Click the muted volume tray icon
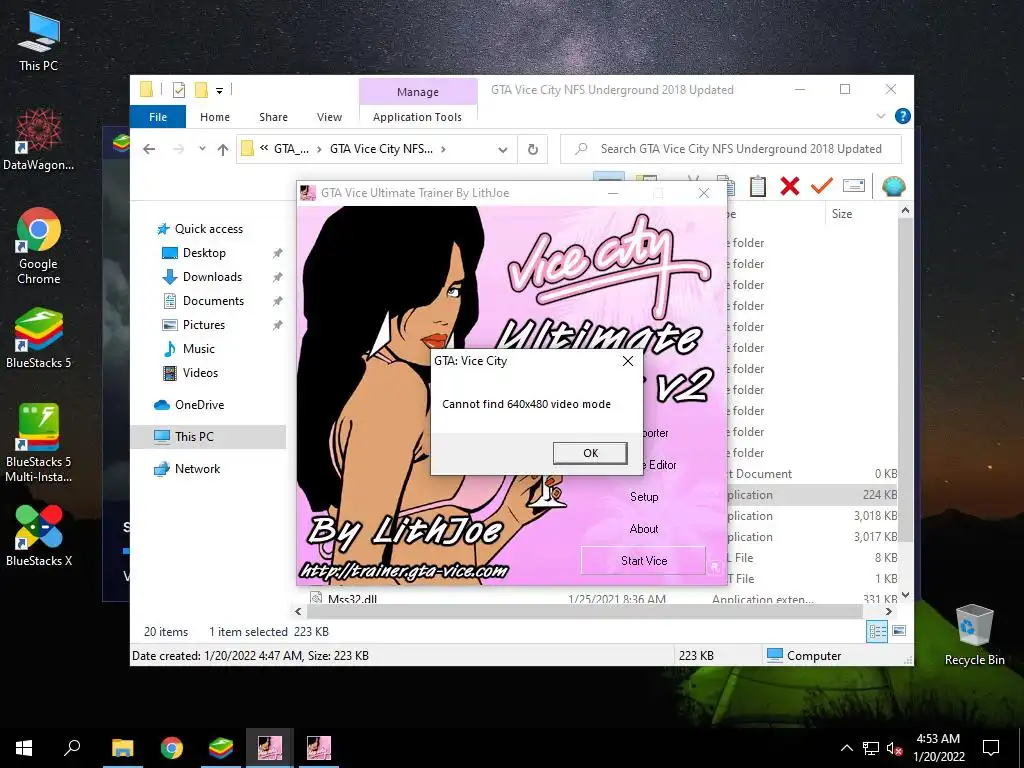Viewport: 1024px width, 768px height. (895, 748)
